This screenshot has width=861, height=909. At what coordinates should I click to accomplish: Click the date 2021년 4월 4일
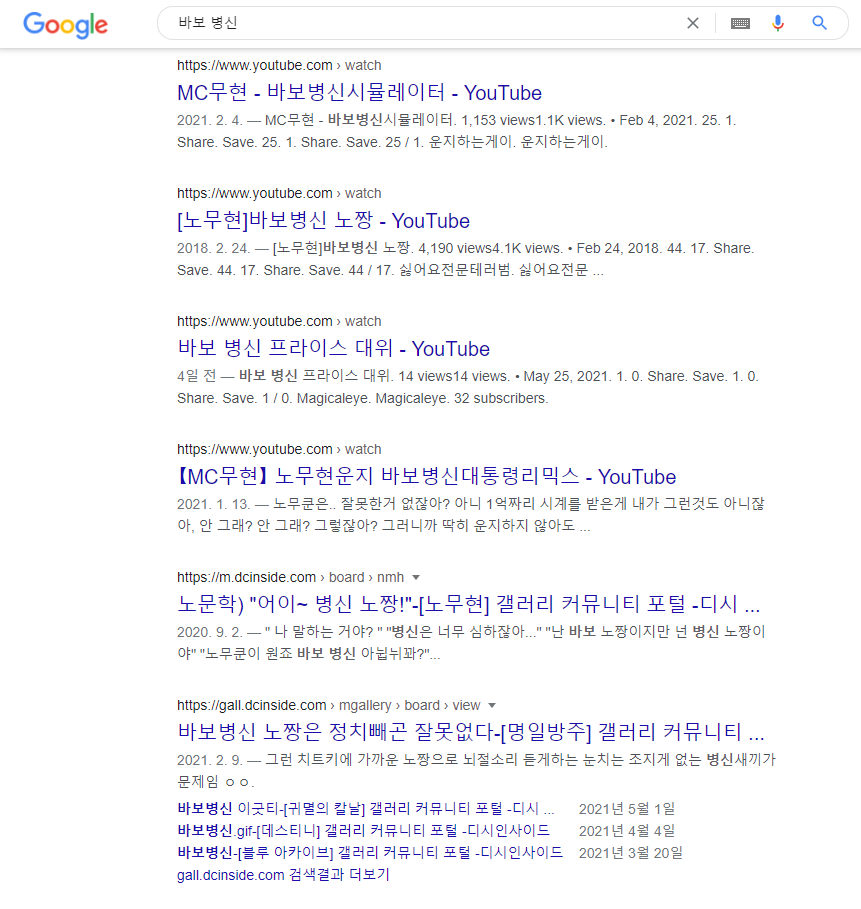627,831
